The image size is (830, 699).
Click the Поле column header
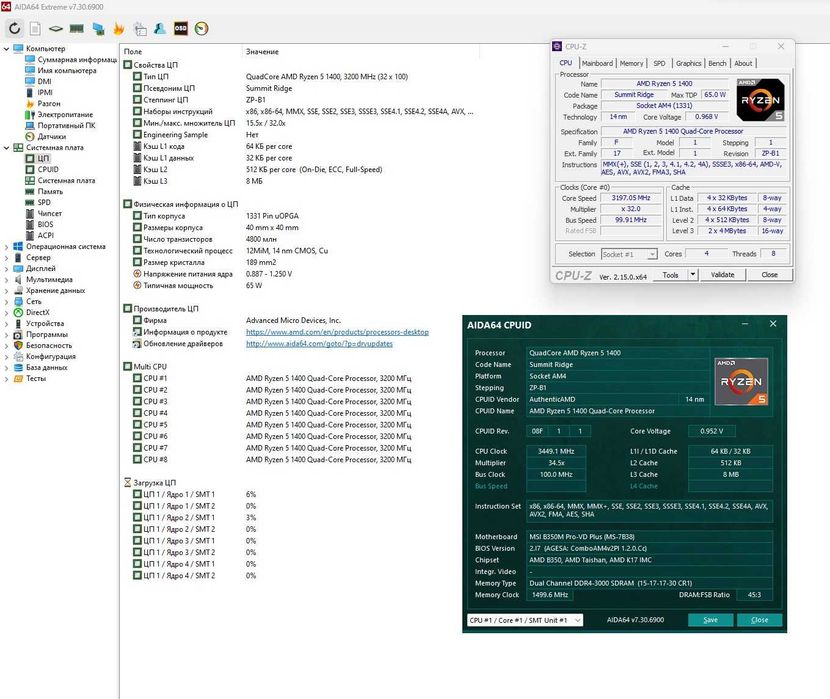coord(133,51)
